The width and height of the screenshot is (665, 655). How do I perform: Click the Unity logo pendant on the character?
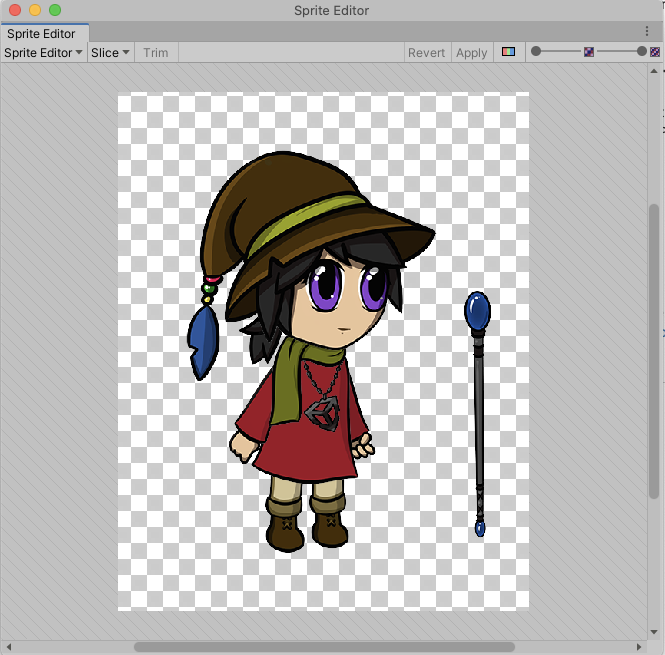pyautogui.click(x=323, y=412)
